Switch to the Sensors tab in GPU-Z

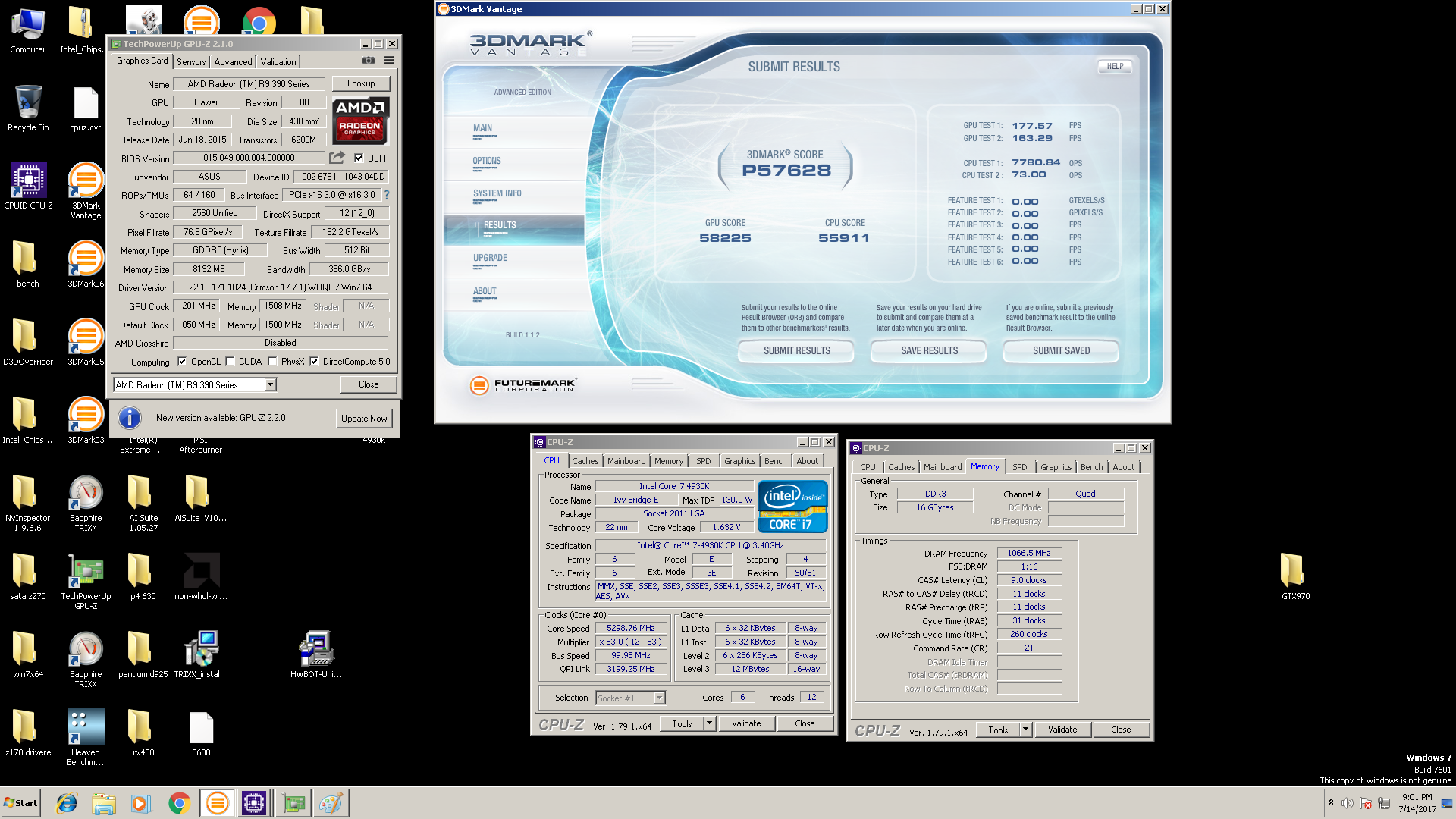pyautogui.click(x=191, y=62)
